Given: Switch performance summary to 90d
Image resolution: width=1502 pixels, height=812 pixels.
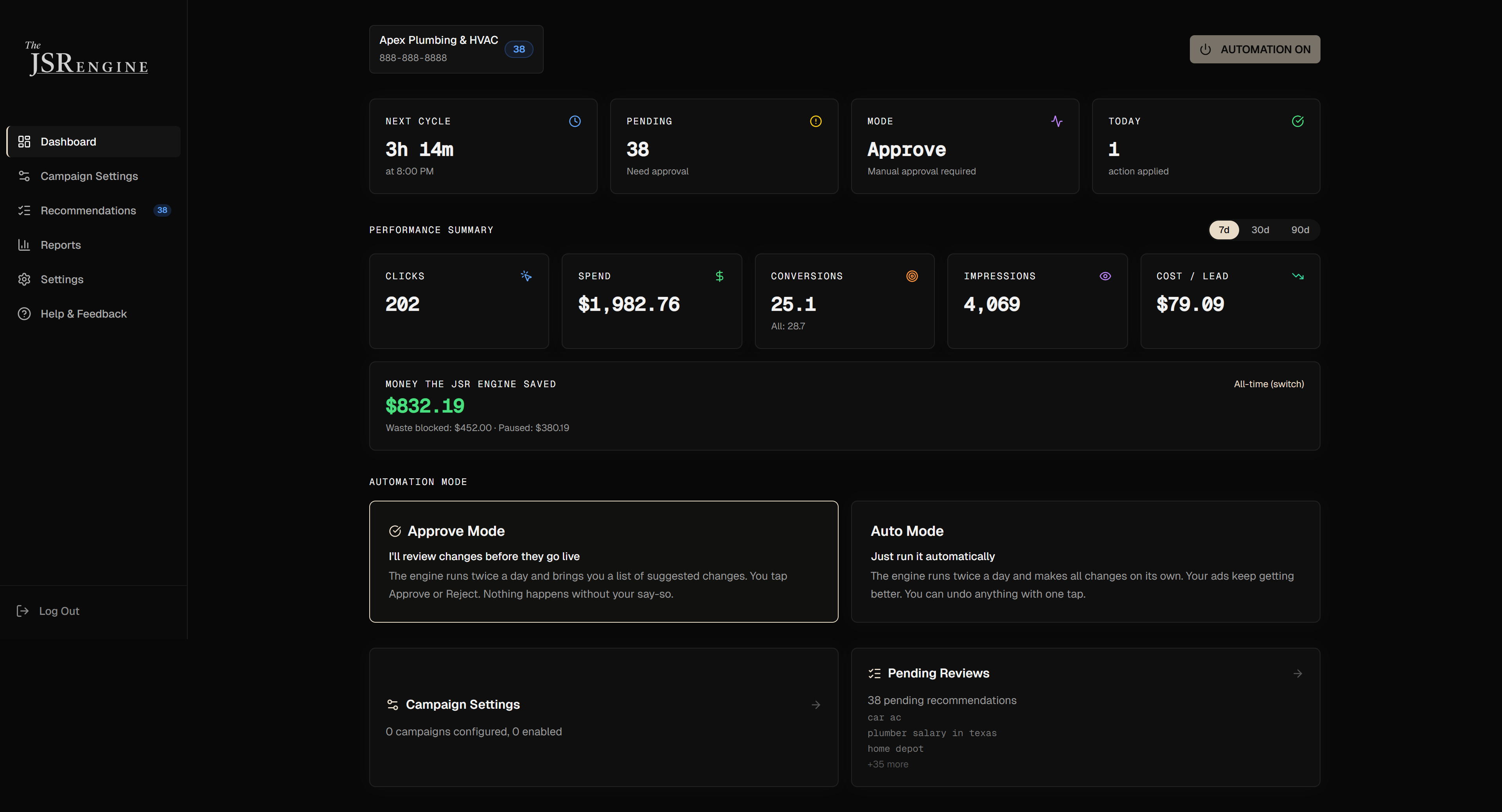Looking at the screenshot, I should (x=1300, y=230).
